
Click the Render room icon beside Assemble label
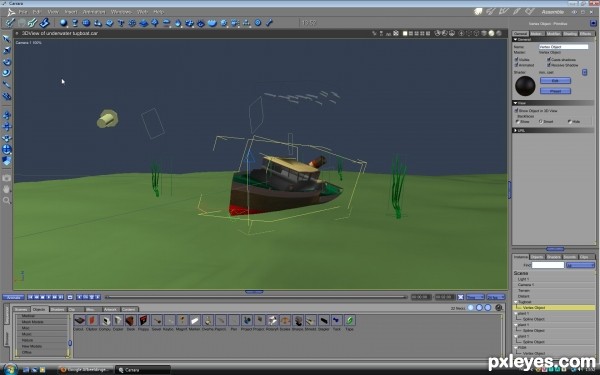coord(530,12)
